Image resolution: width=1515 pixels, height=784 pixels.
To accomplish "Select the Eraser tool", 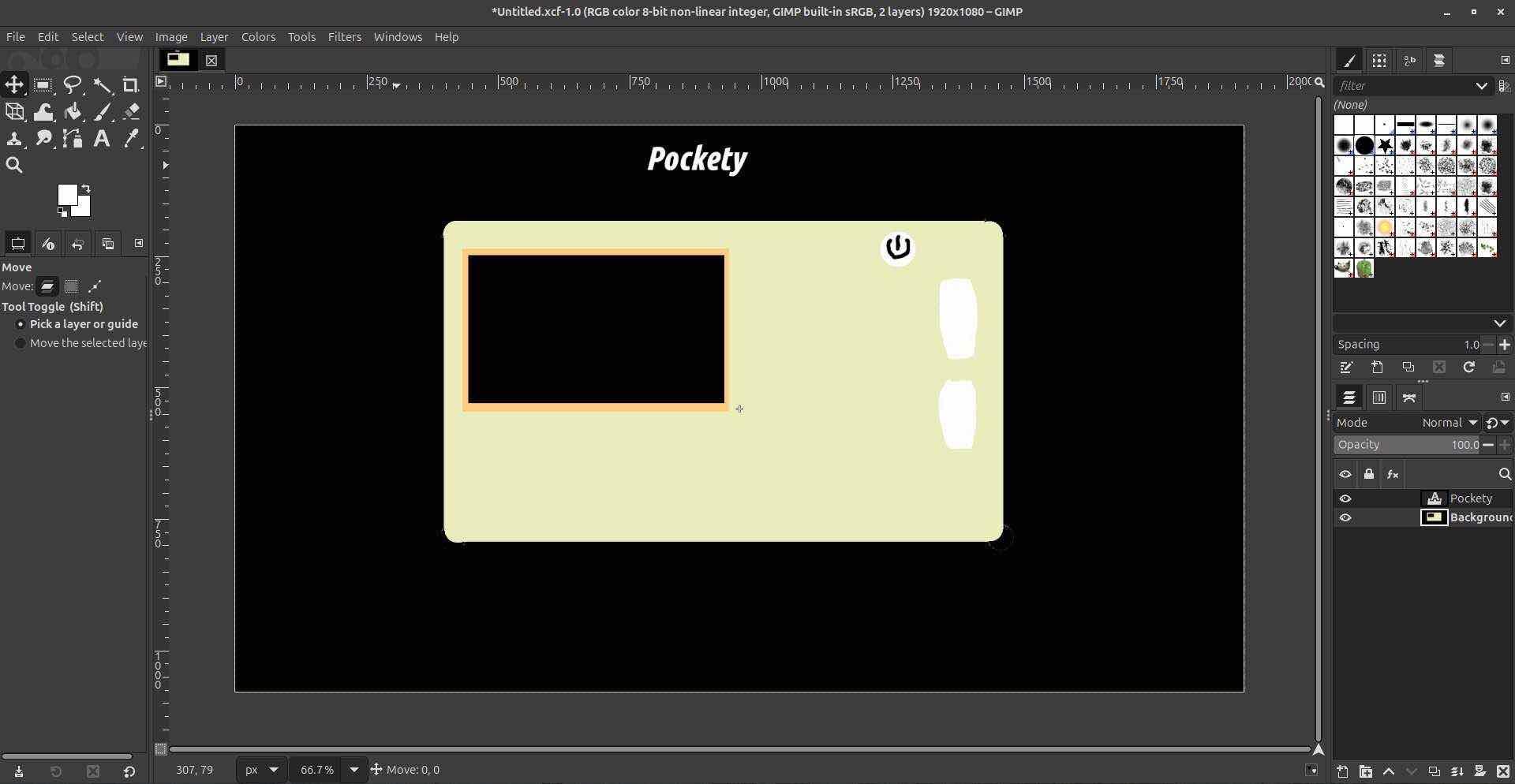I will tap(132, 112).
